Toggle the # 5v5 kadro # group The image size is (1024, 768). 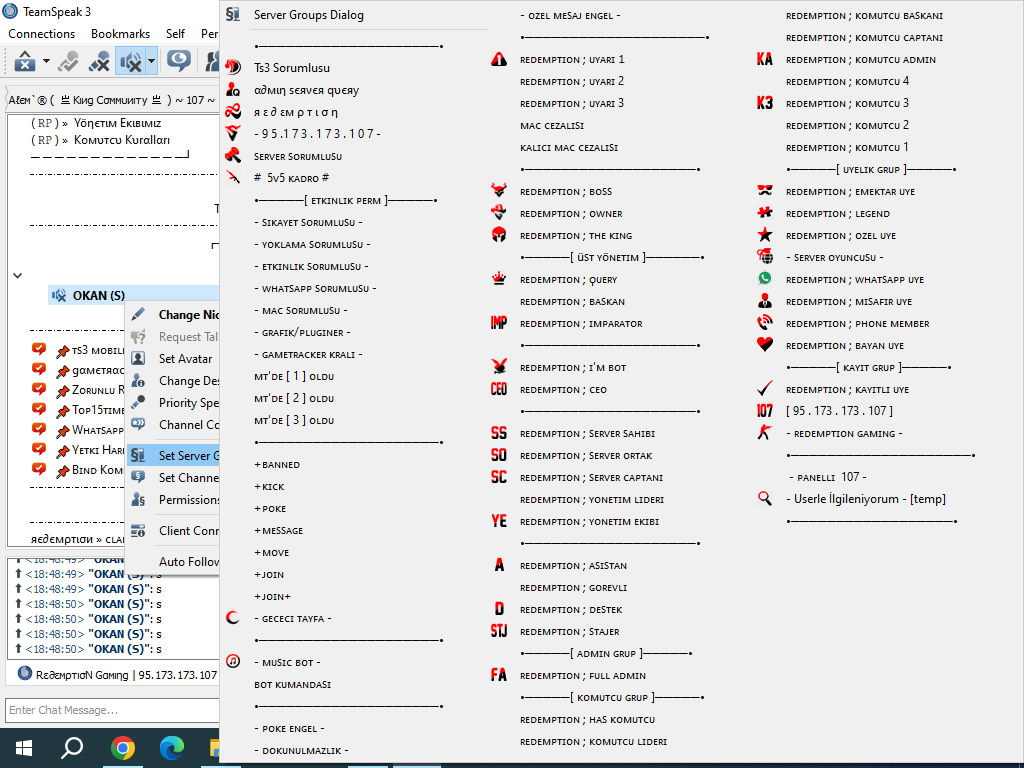click(x=291, y=178)
